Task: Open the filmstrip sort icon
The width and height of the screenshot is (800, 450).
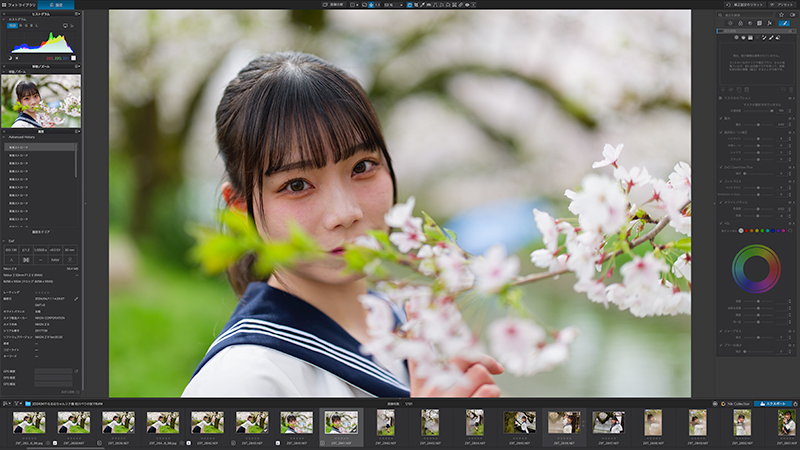Action: tap(6, 404)
